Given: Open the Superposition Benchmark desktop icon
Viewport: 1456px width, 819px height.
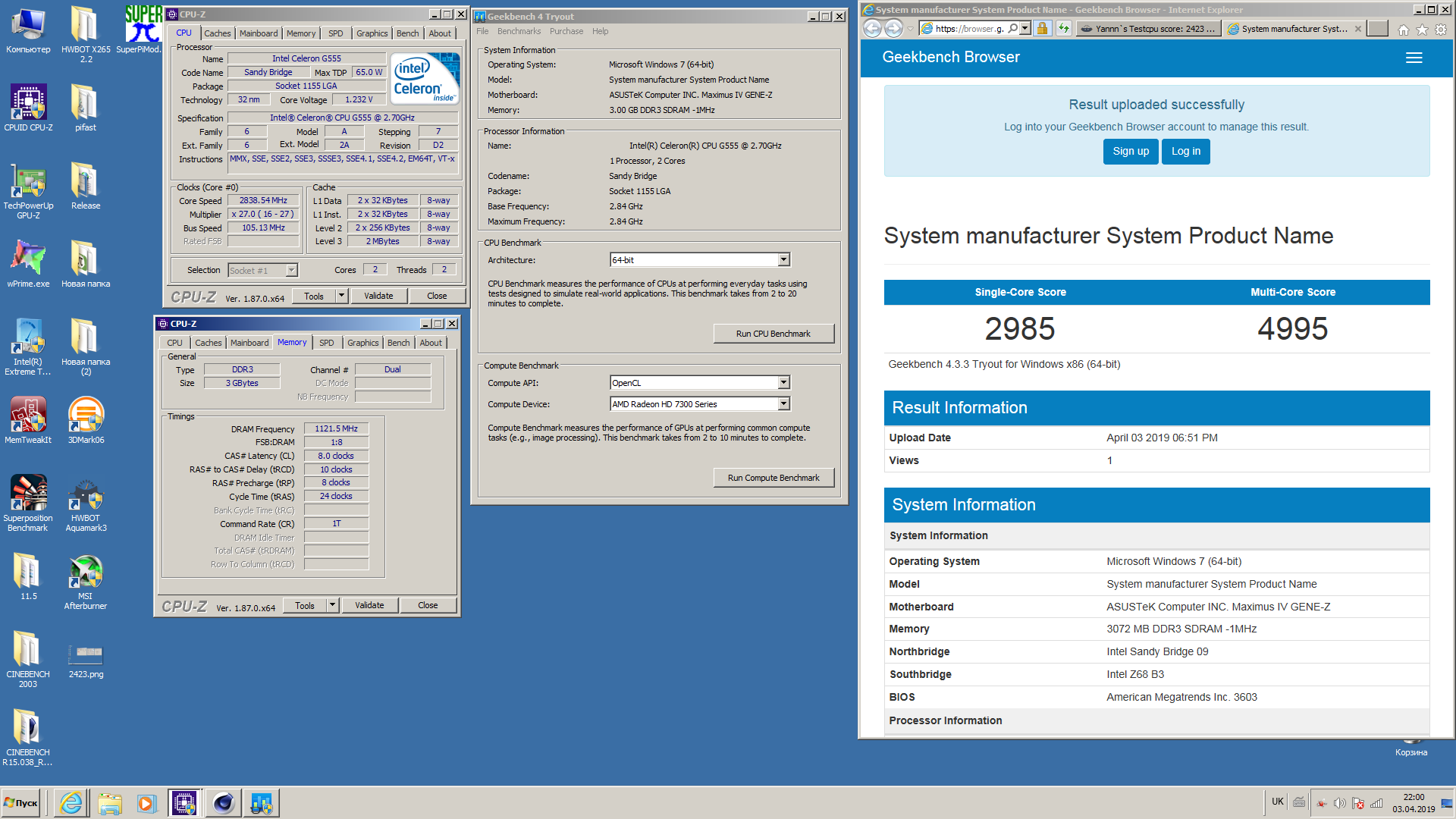Looking at the screenshot, I should point(28,503).
